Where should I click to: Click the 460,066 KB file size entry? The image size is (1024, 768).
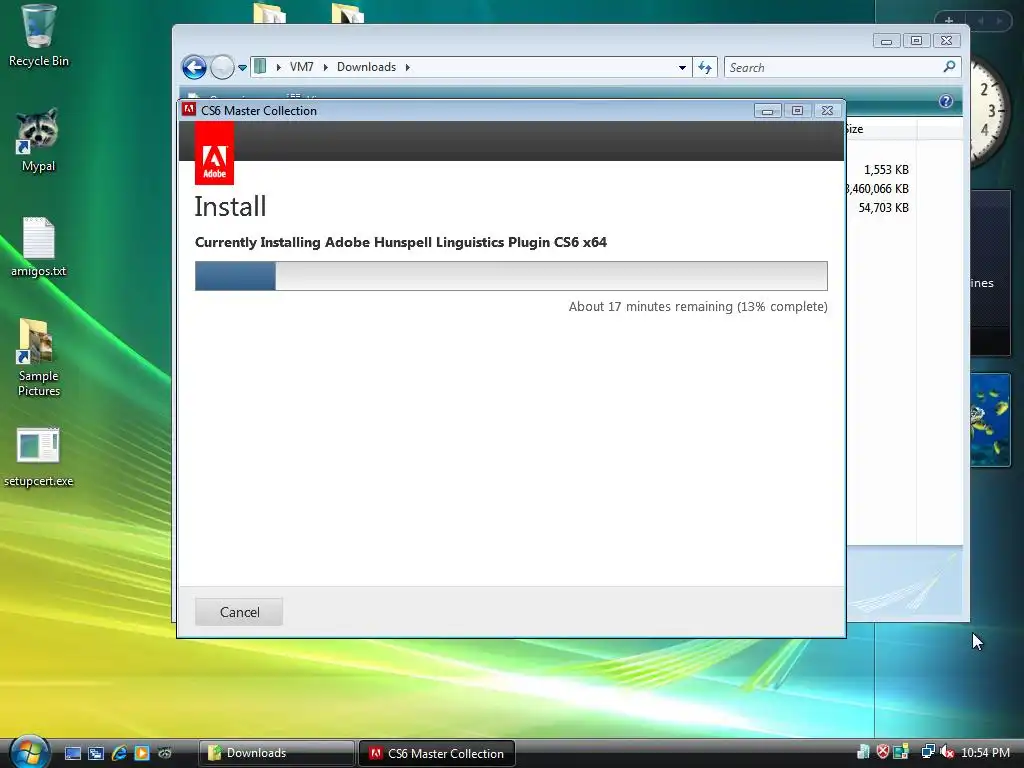point(878,189)
